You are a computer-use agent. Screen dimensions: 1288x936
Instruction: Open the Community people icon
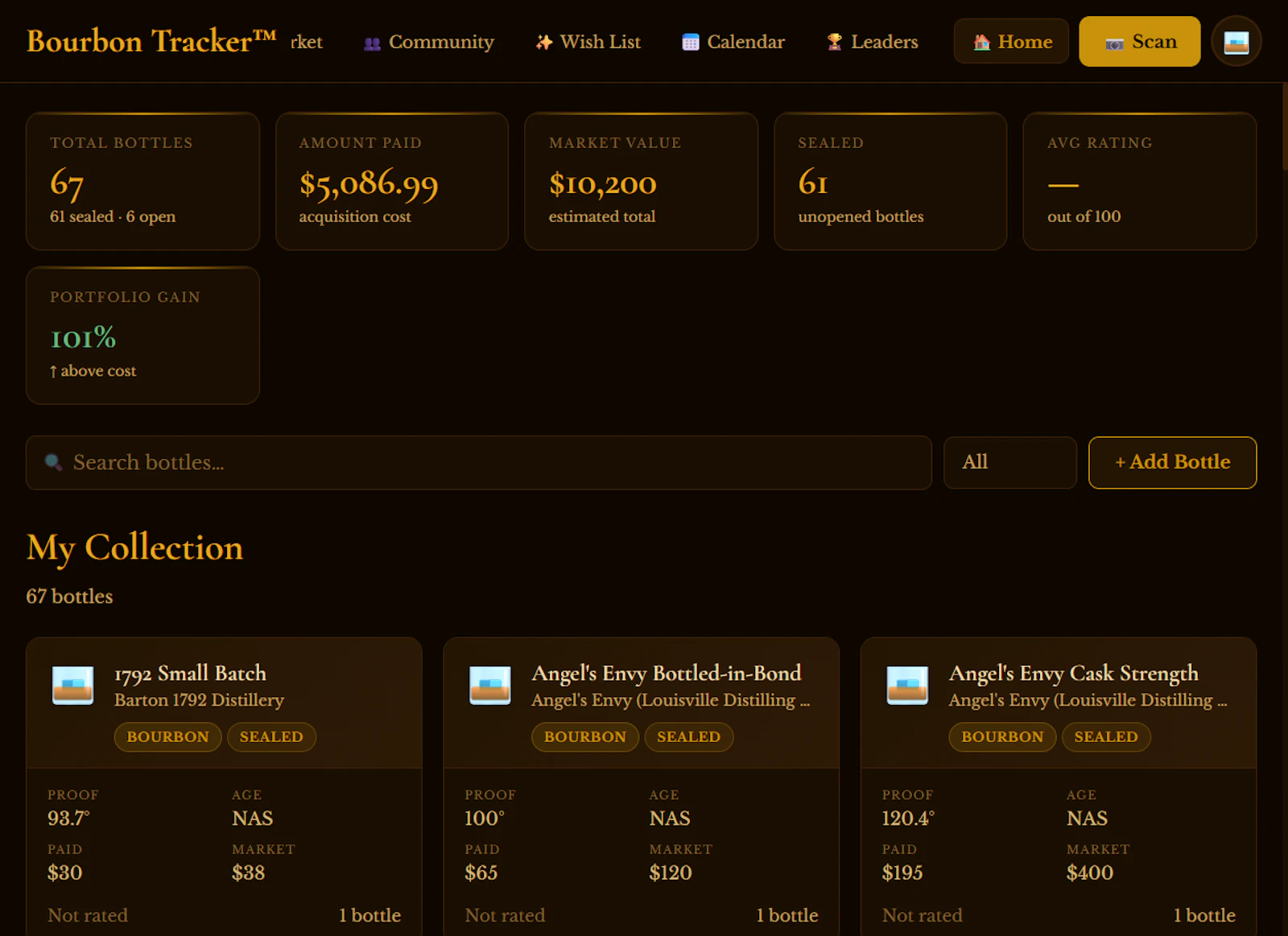(372, 43)
